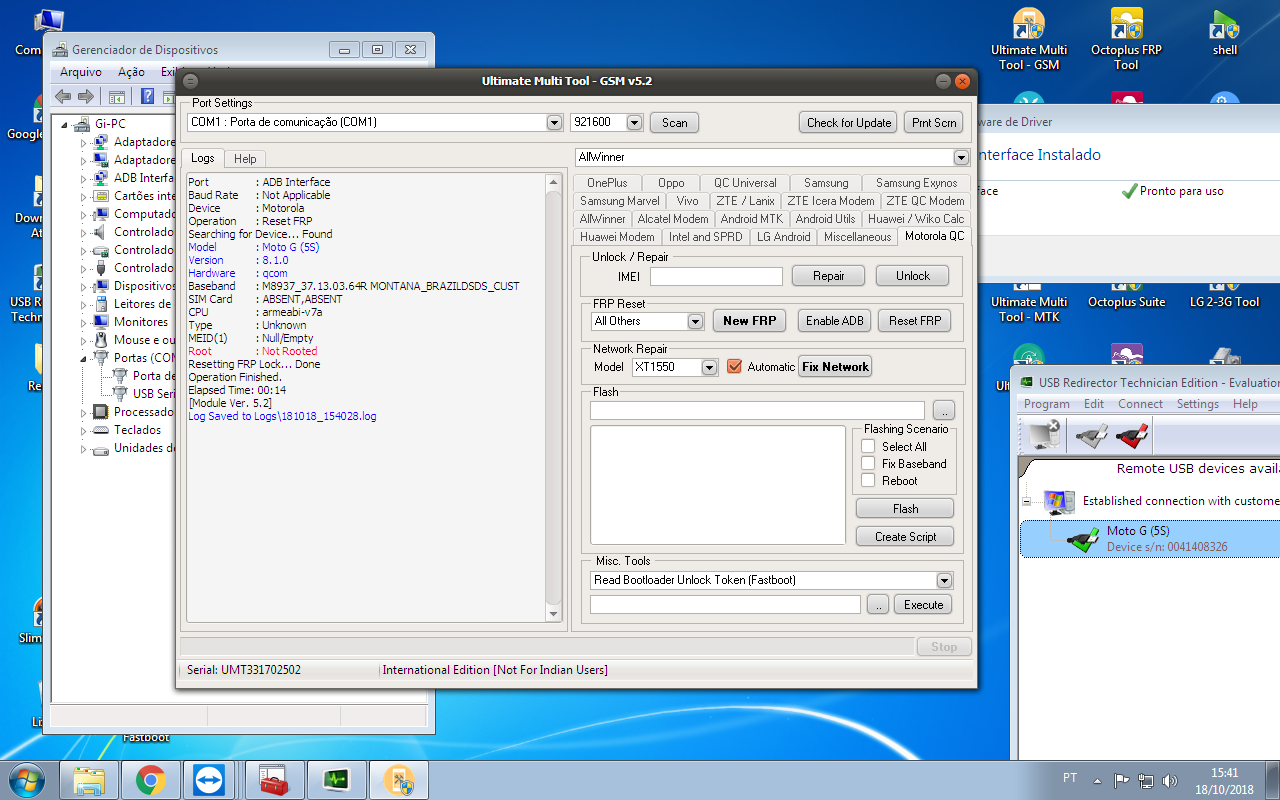Click the log panel vertical scrollbar
The image size is (1280, 800).
554,400
